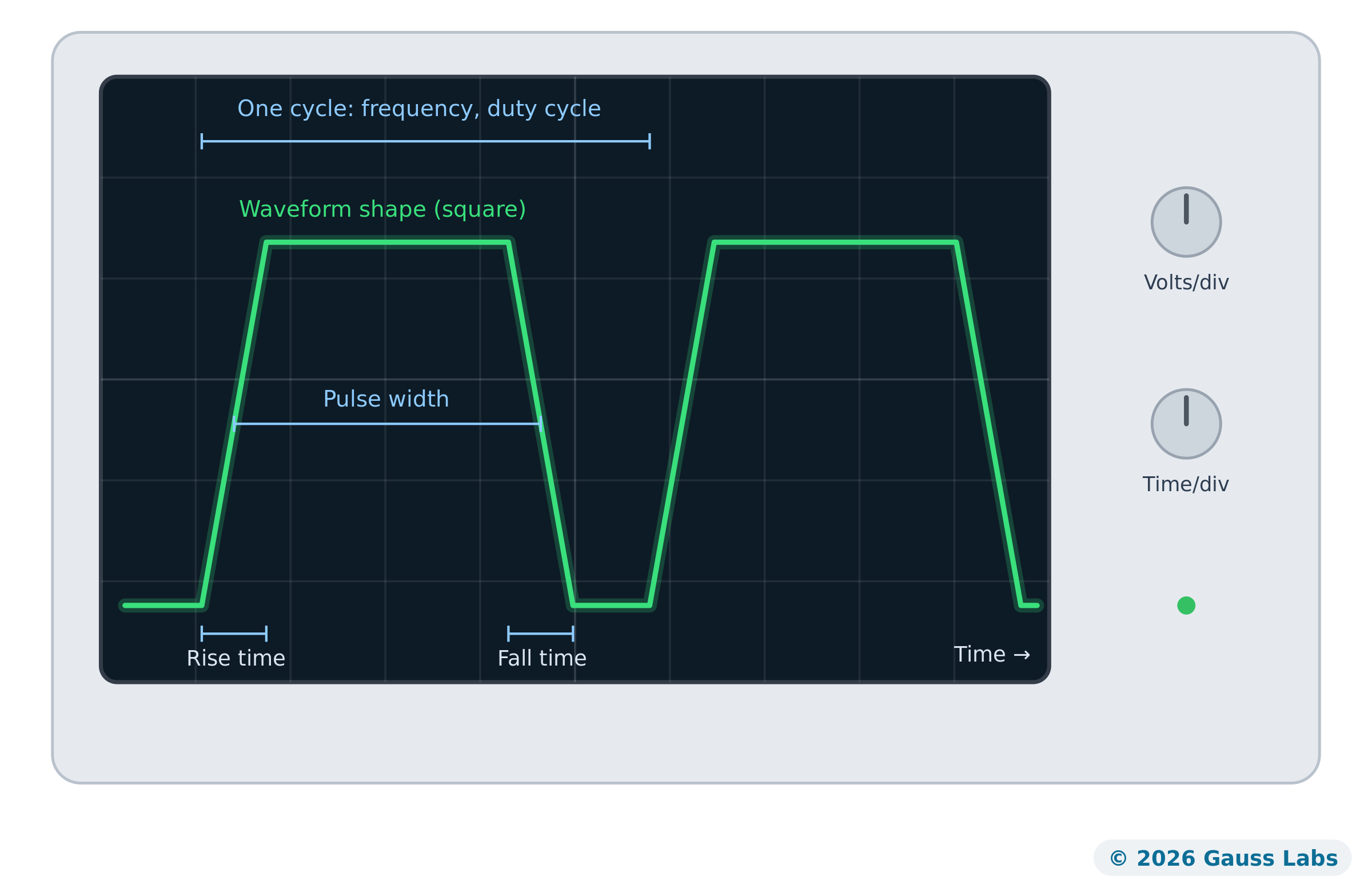The height and width of the screenshot is (884, 1372).
Task: Click the green power indicator LED
Action: click(x=1186, y=606)
